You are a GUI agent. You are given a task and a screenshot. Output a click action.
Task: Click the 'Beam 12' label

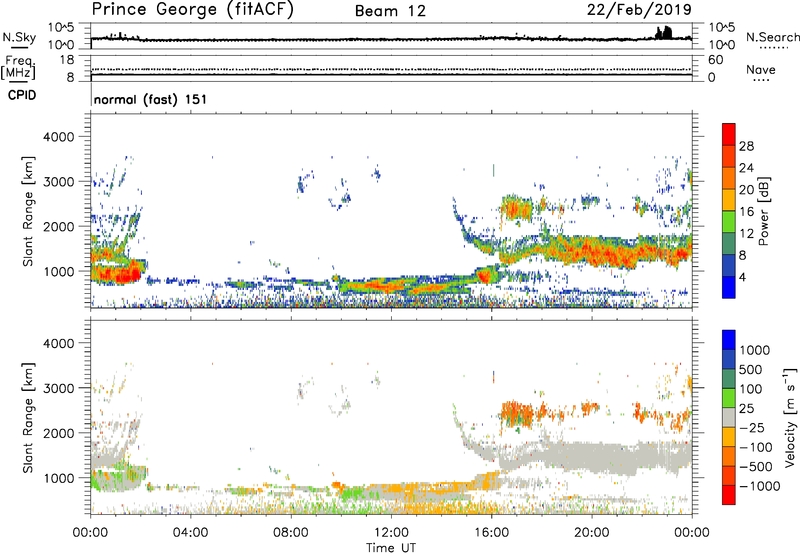click(390, 11)
